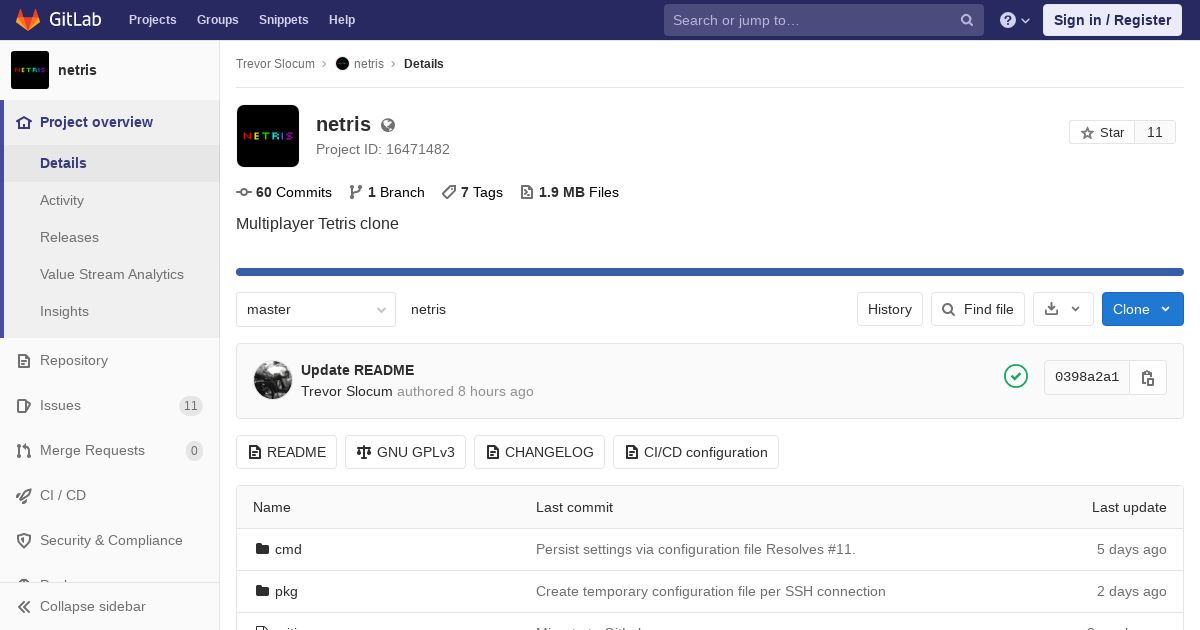Viewport: 1200px width, 630px height.
Task: Open the CI/CD configuration button
Action: (x=696, y=452)
